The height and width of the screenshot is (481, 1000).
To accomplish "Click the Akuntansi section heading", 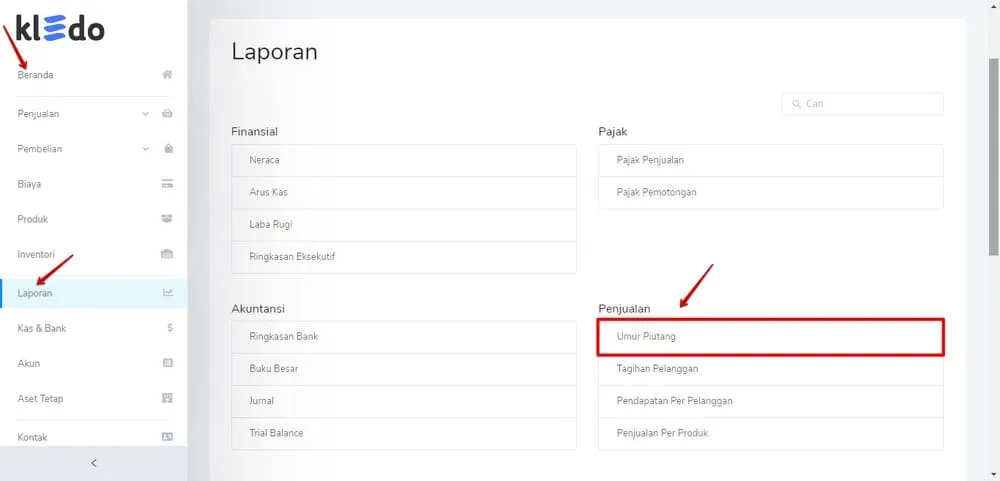I will pyautogui.click(x=258, y=309).
